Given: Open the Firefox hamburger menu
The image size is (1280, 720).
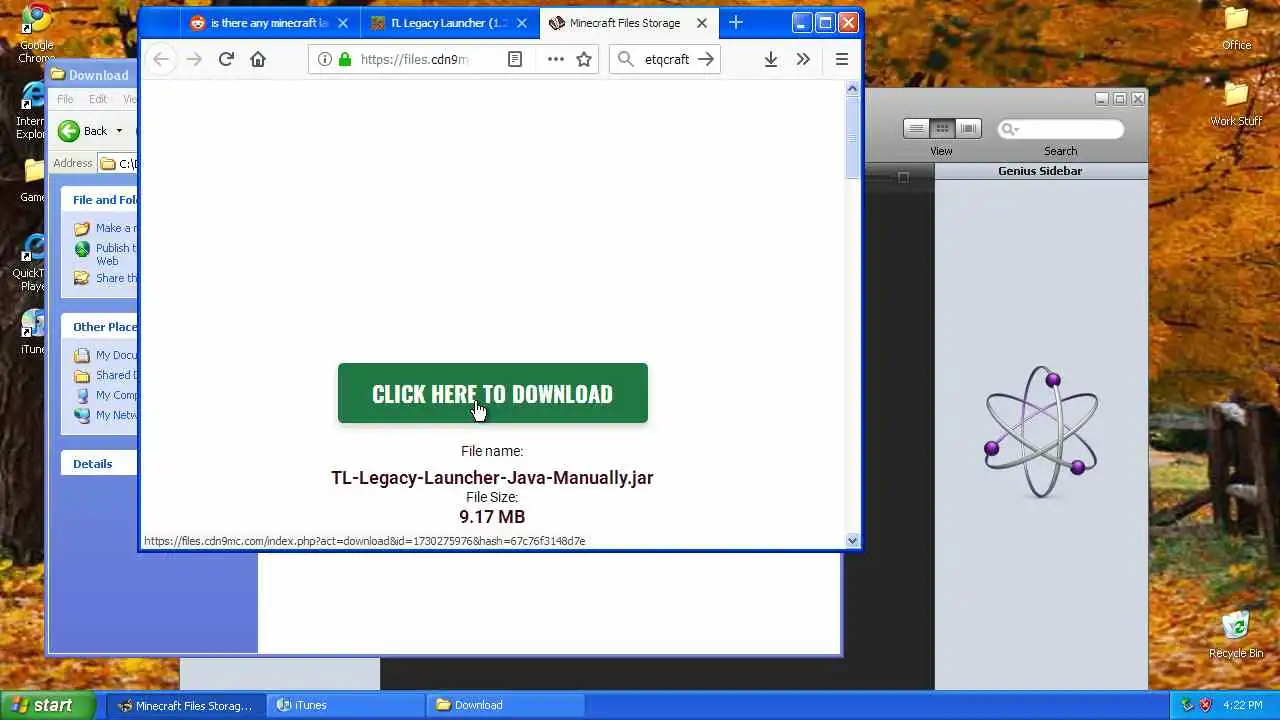Looking at the screenshot, I should [842, 59].
